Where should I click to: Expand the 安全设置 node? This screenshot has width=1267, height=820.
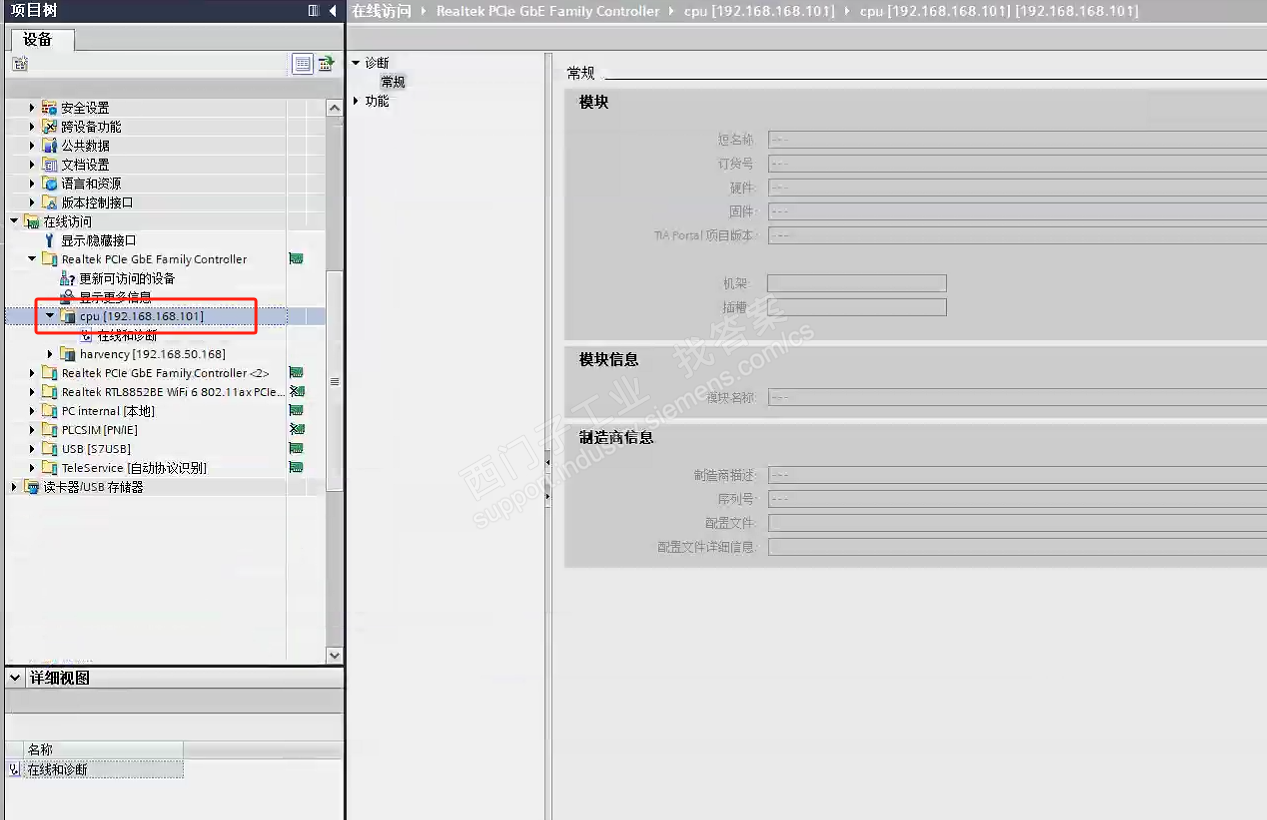pyautogui.click(x=32, y=108)
